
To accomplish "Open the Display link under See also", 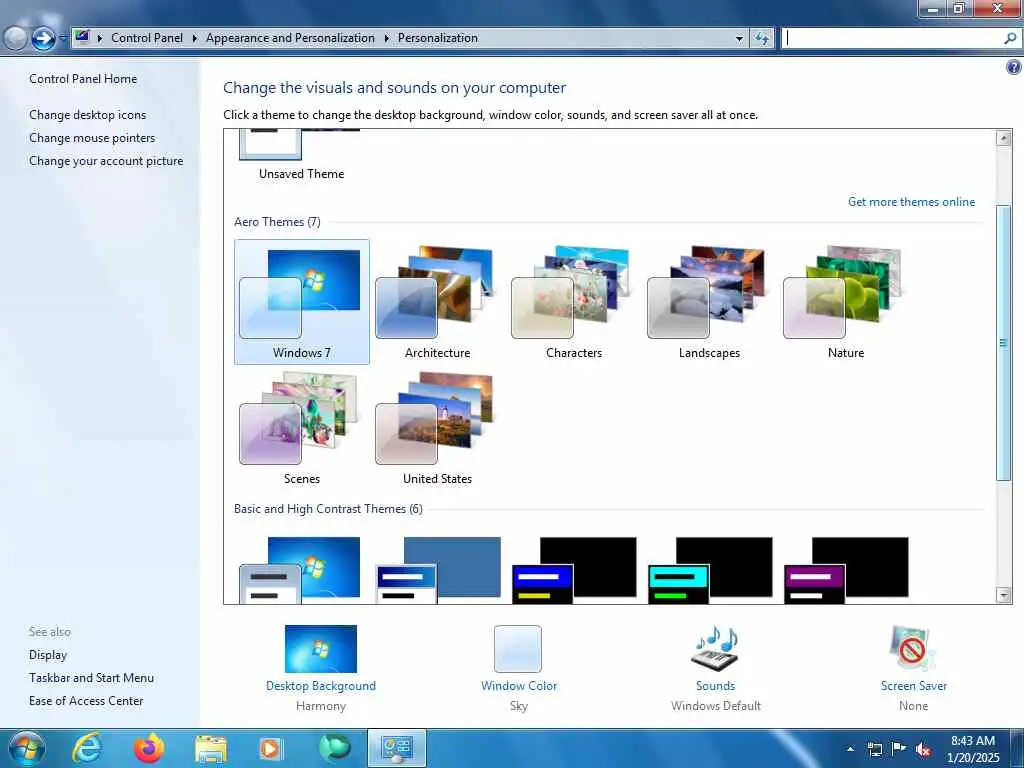I will click(x=48, y=654).
